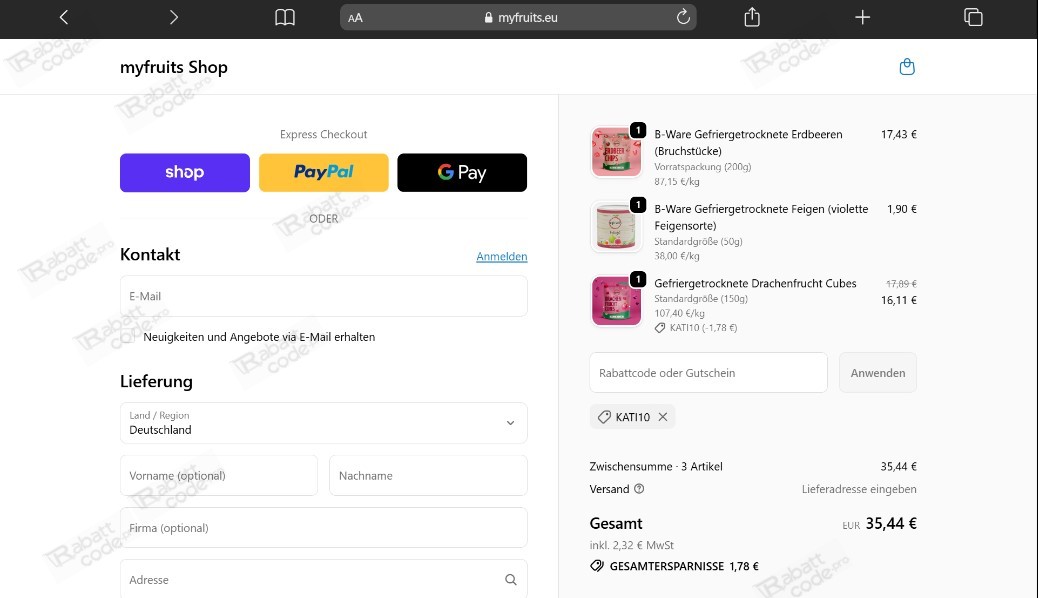
Task: Open a new tab with plus icon
Action: pos(862,17)
